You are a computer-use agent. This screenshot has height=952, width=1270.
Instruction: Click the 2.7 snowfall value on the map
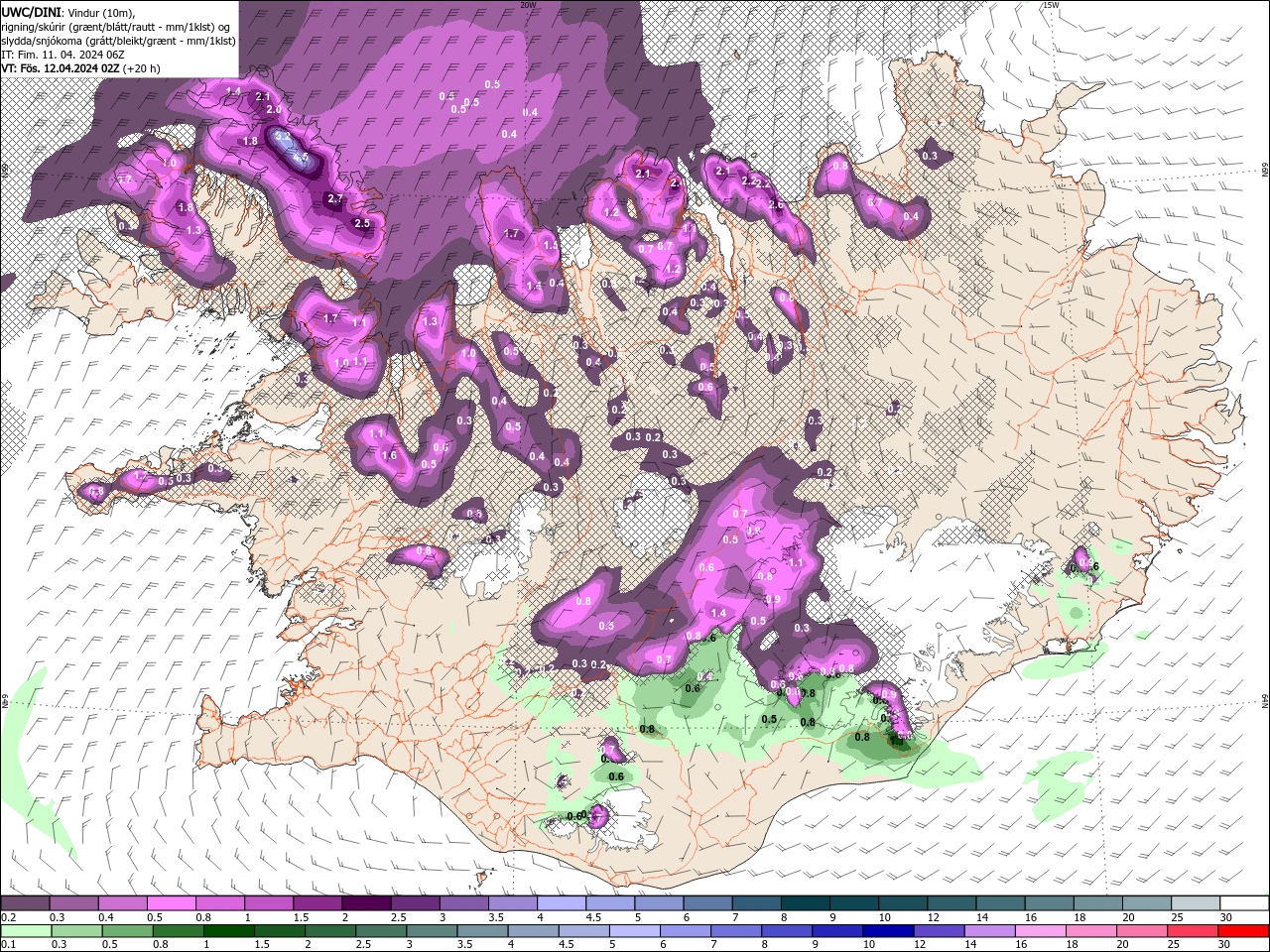pos(334,199)
